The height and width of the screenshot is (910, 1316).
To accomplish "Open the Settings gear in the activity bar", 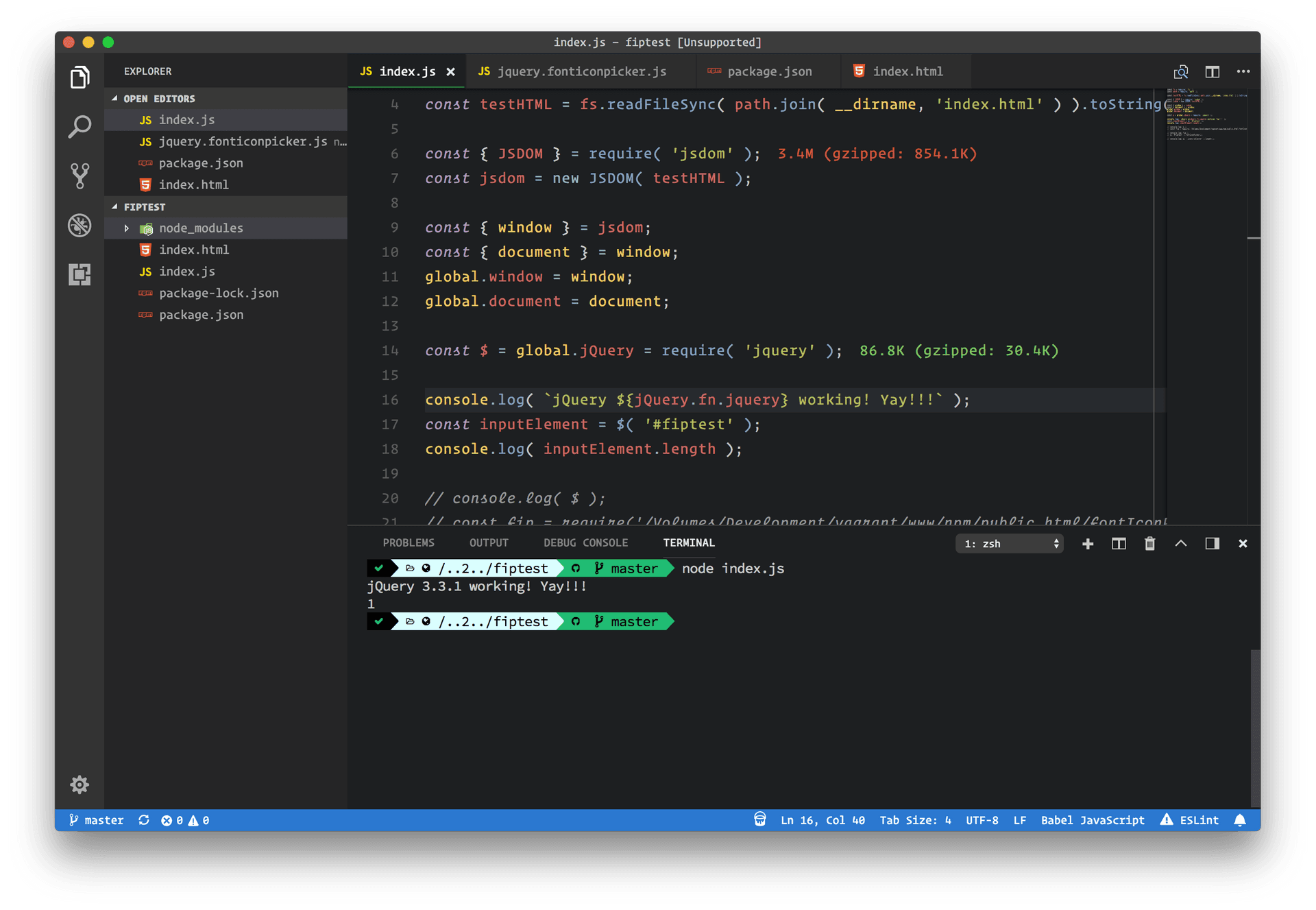I will coord(80,785).
